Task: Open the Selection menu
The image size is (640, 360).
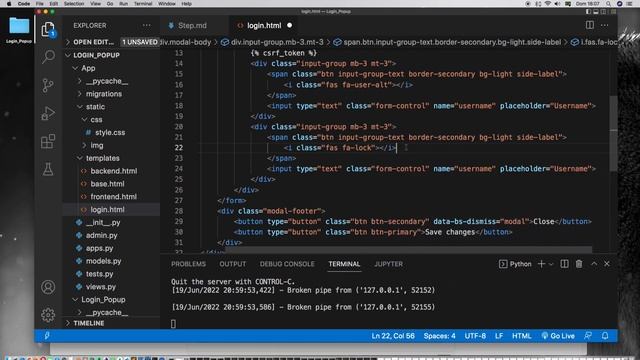Action: pos(74,4)
